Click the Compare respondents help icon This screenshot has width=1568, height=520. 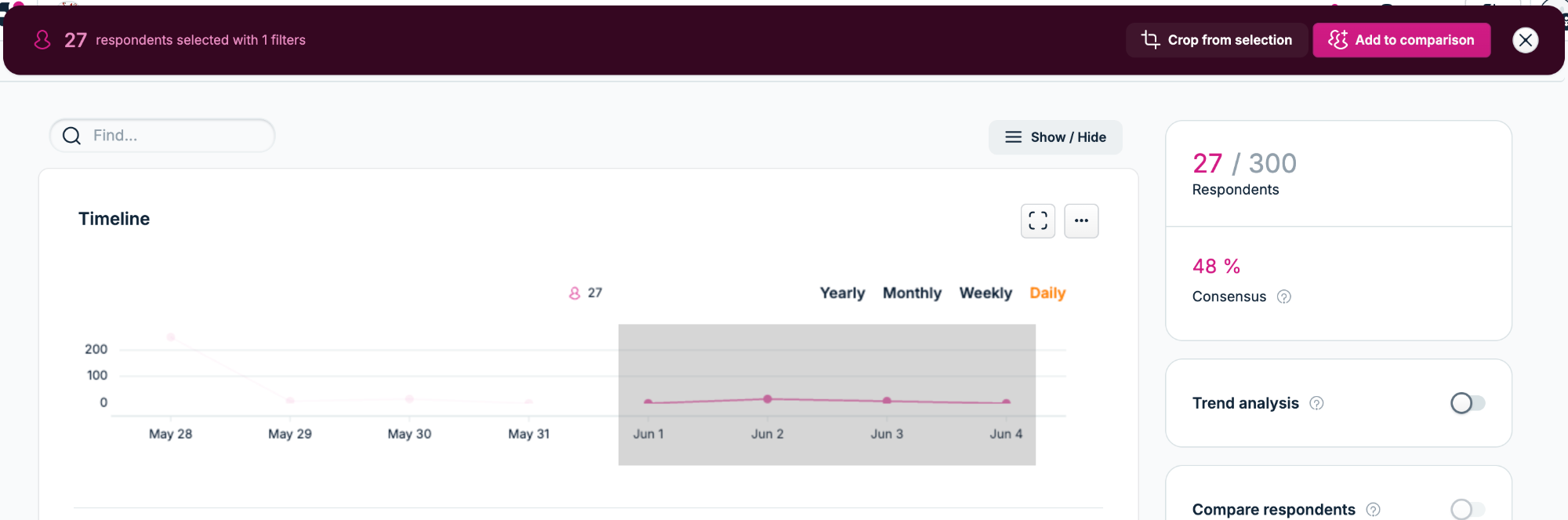tap(1373, 510)
